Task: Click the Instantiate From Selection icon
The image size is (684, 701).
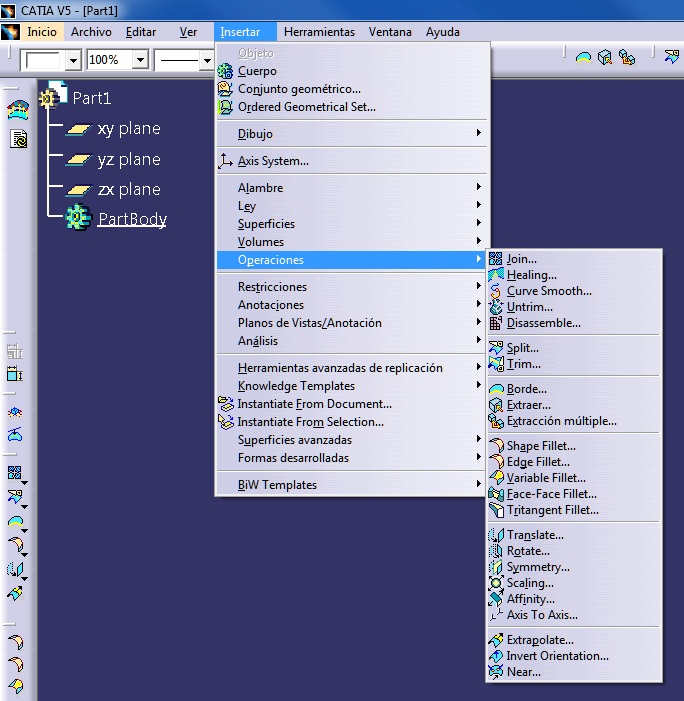Action: [x=226, y=422]
